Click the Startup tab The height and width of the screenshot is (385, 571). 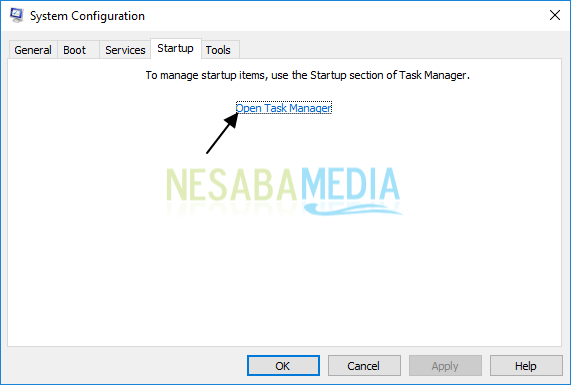tap(176, 48)
